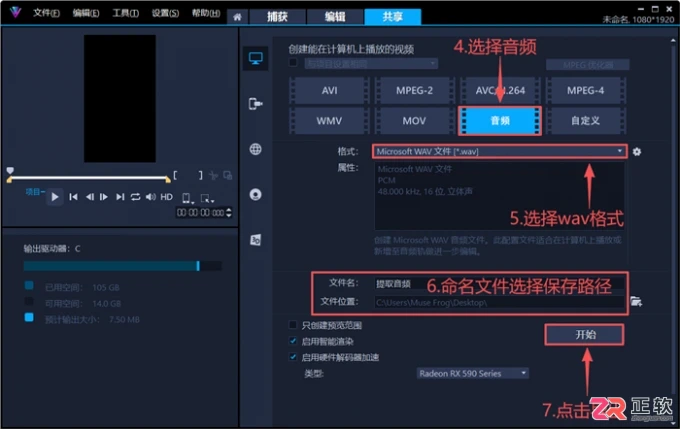Choose the MPEG-4 format button
The width and height of the screenshot is (680, 429).
(x=585, y=91)
